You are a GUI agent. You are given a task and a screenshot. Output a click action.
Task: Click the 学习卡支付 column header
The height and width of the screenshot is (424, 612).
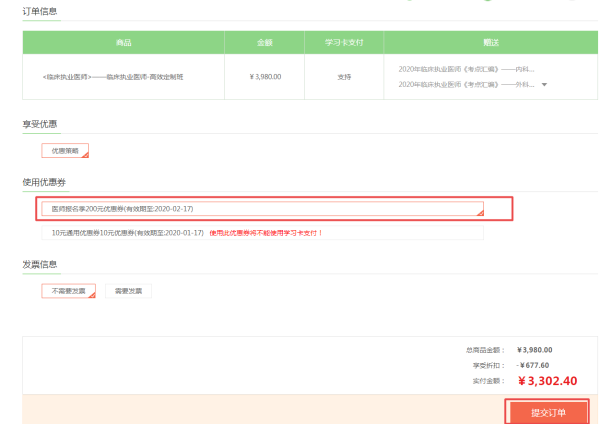point(342,43)
